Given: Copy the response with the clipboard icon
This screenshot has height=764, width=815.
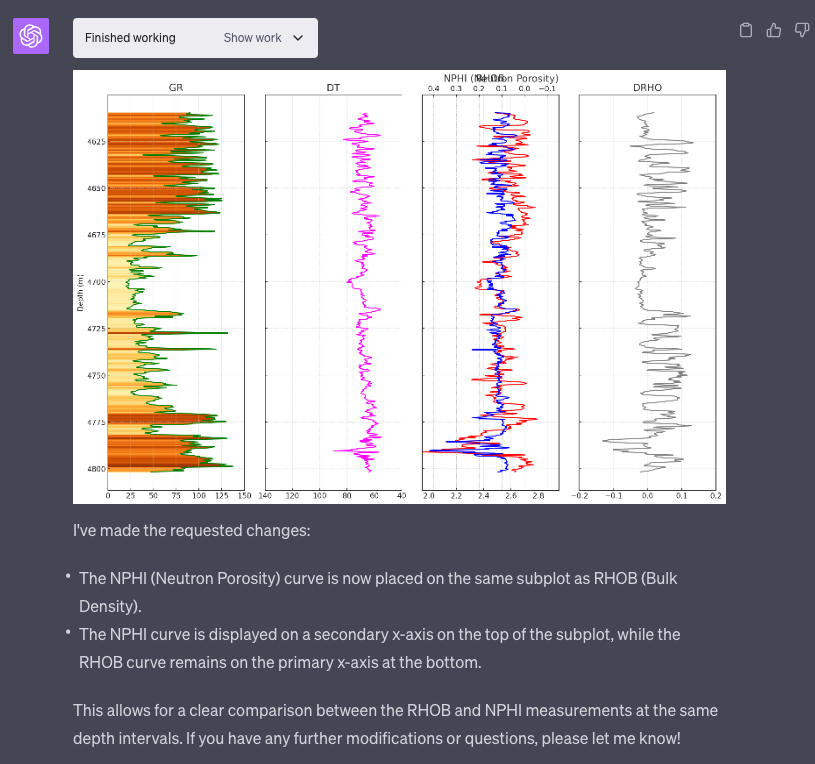Looking at the screenshot, I should 746,30.
